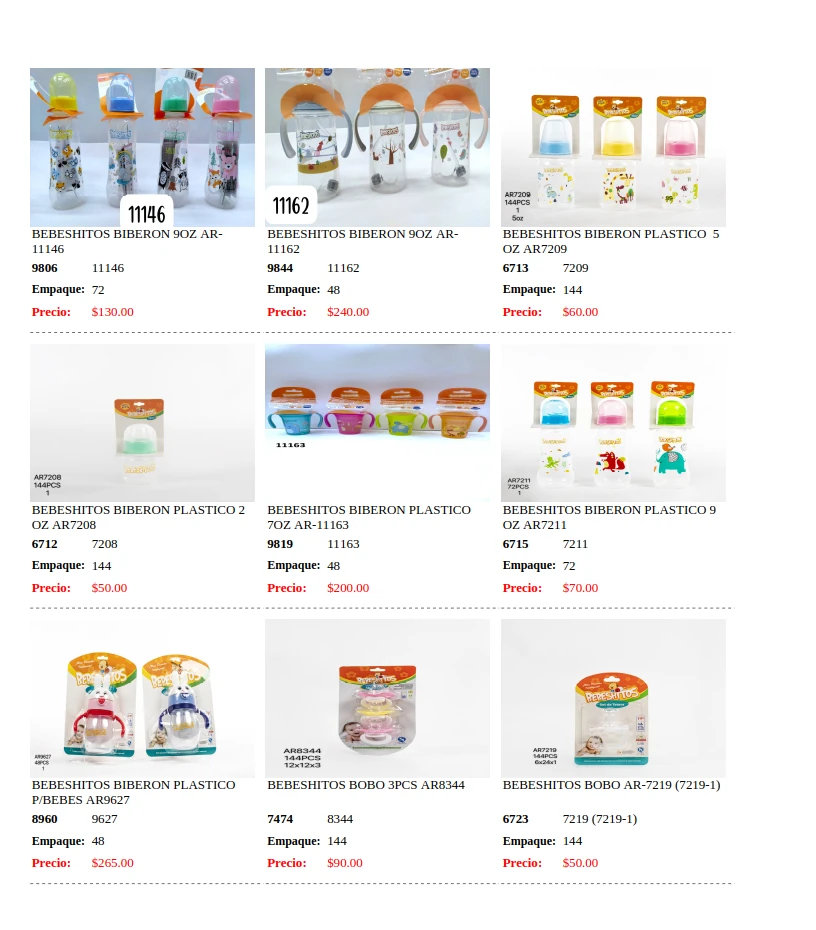Open the AR9627 bunny bottle product image
The height and width of the screenshot is (930, 816).
pos(142,698)
